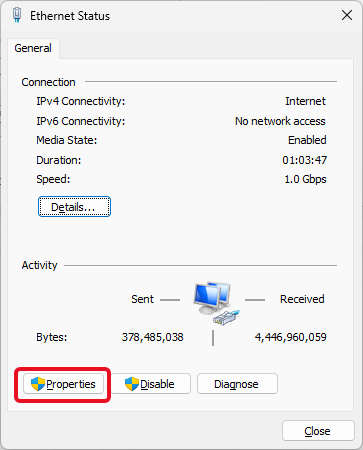Click the Speed value 1.0 Gbps
Screen dimensions: 363x450
(305, 179)
